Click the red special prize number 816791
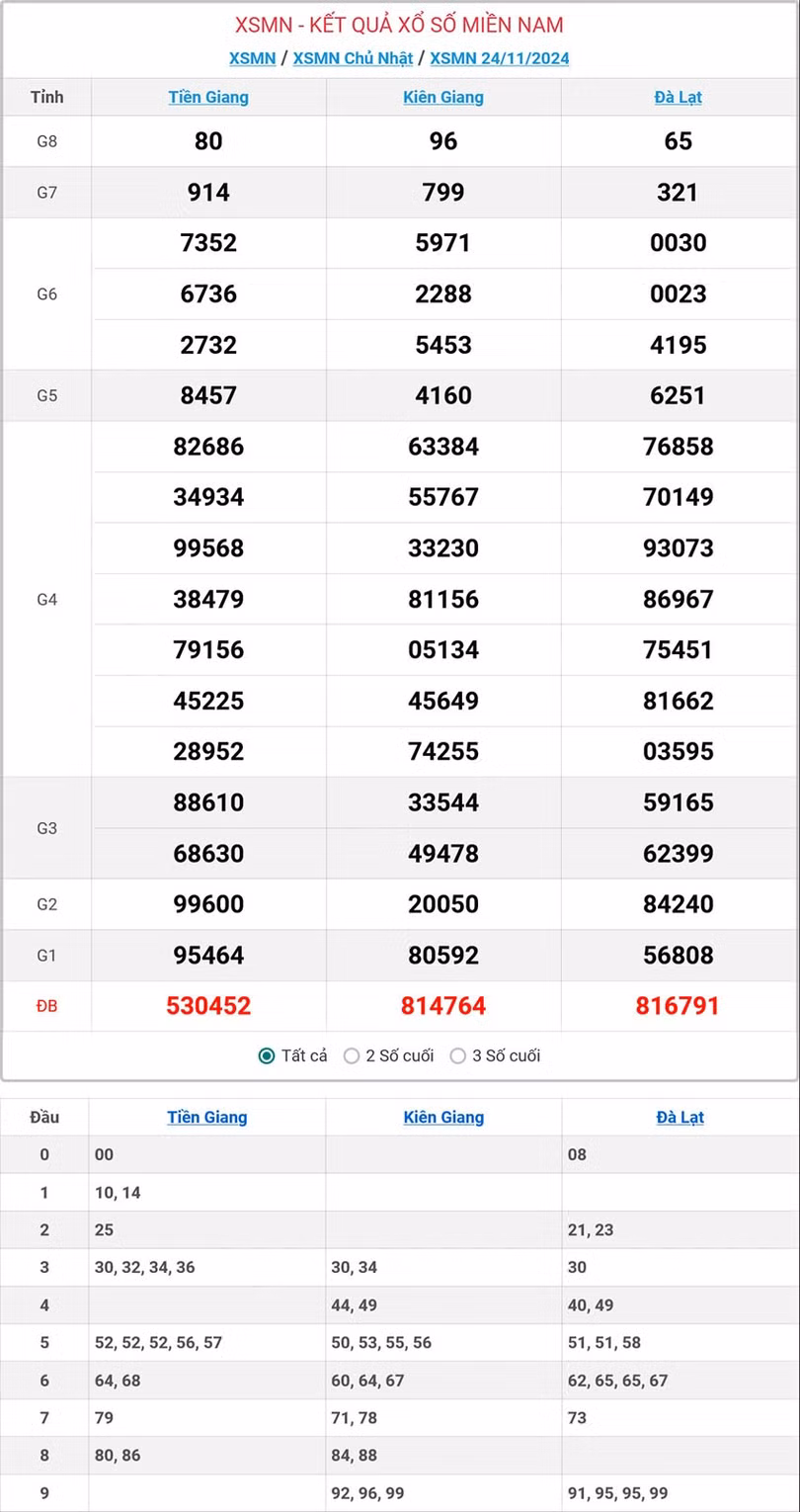This screenshot has width=800, height=1512. (x=679, y=1006)
